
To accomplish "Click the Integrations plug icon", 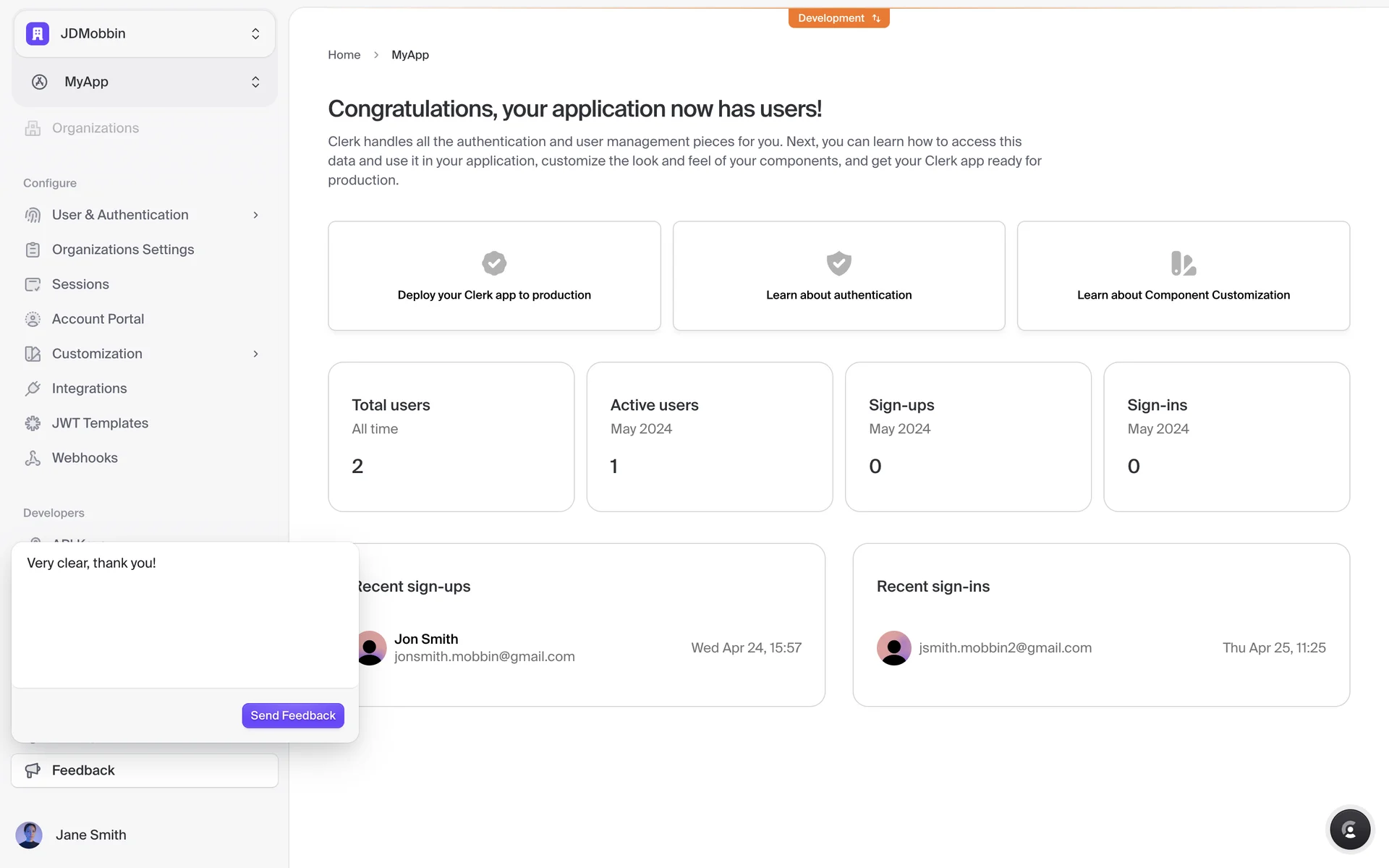I will click(33, 388).
